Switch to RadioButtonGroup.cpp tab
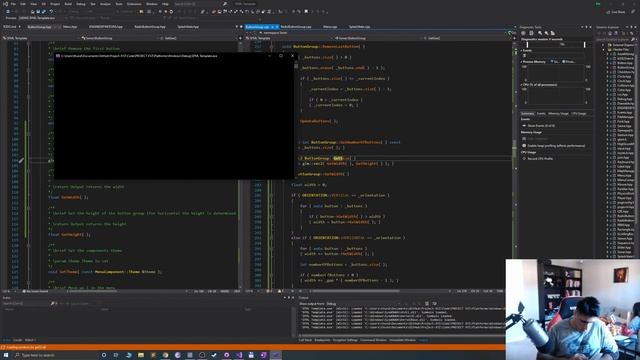Image resolution: width=640 pixels, height=360 pixels. click(x=296, y=27)
